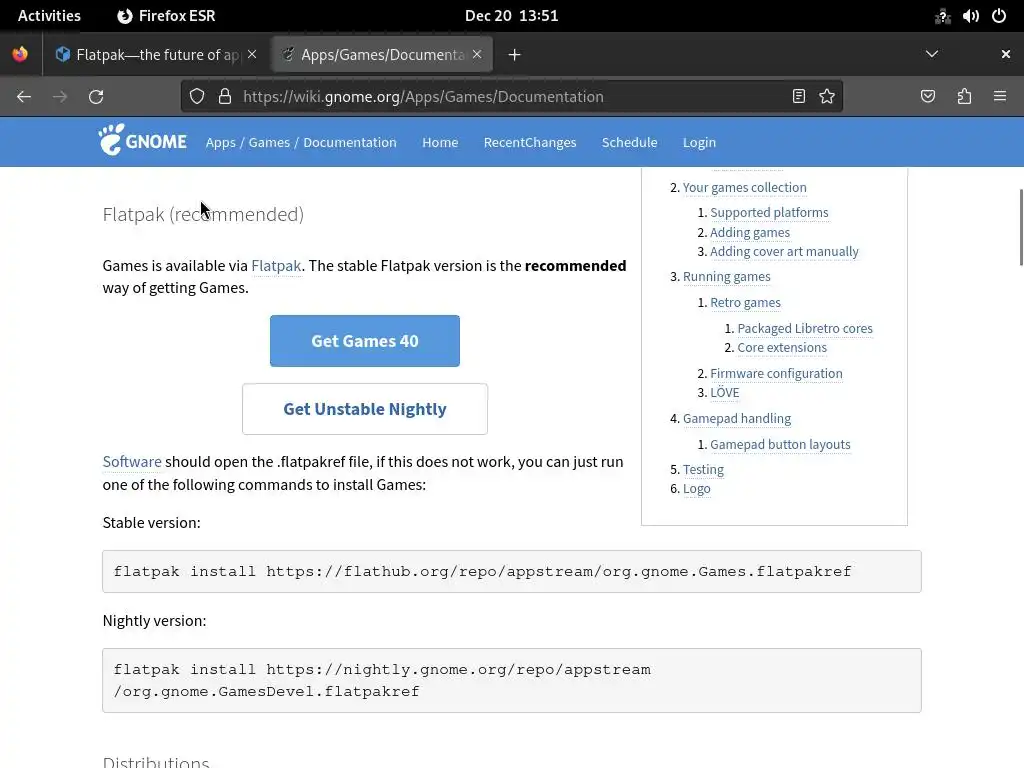This screenshot has height=768, width=1024.
Task: Open Schedule in the wiki header
Action: coord(630,142)
